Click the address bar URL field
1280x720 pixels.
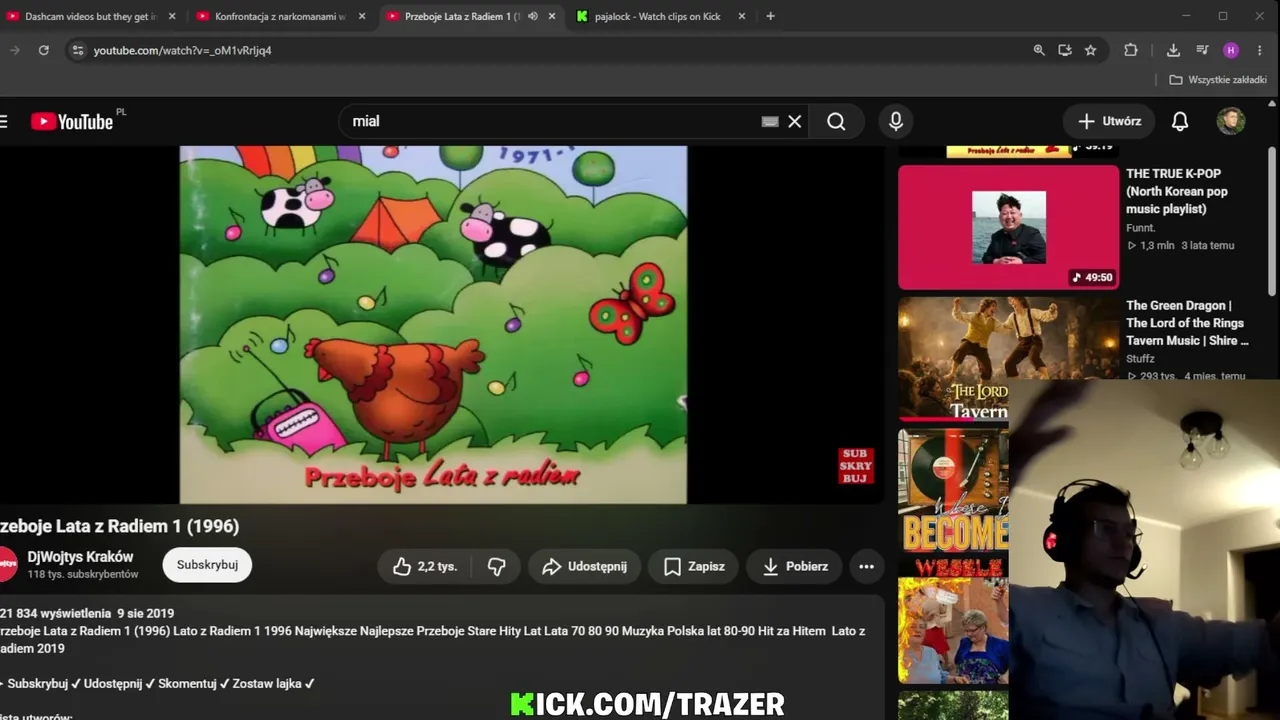[560, 50]
